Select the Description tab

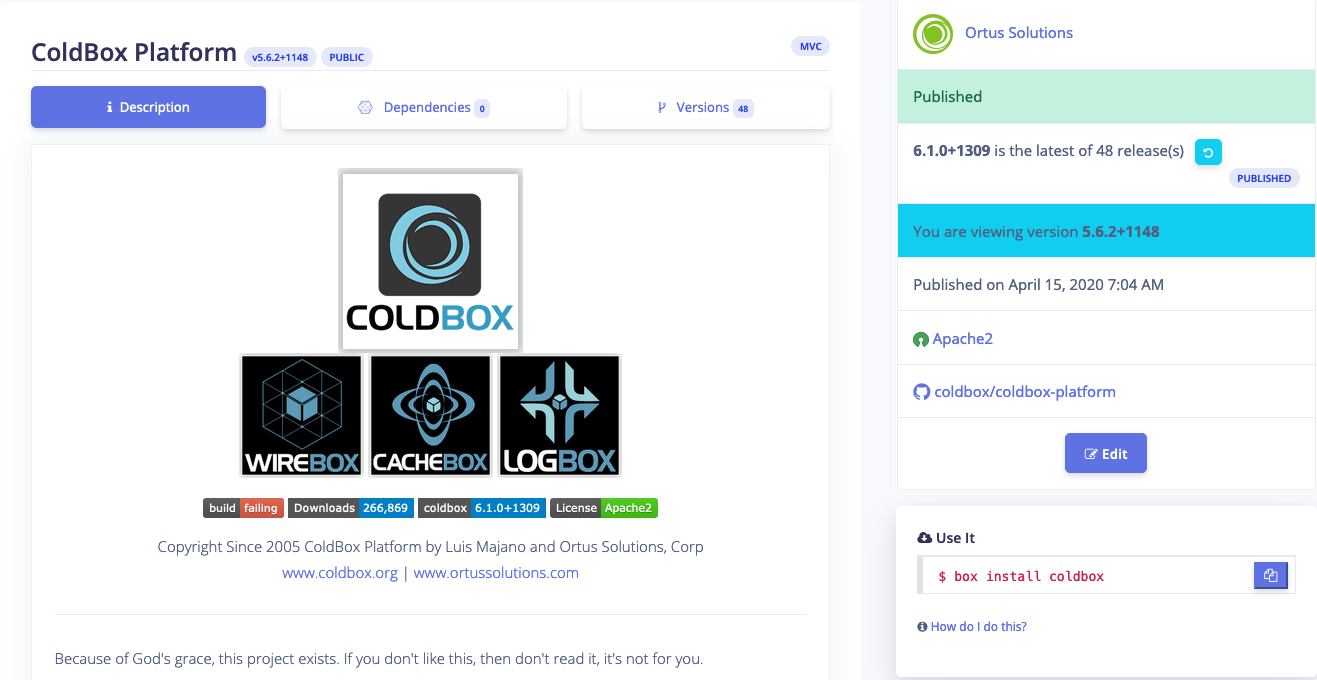(148, 108)
